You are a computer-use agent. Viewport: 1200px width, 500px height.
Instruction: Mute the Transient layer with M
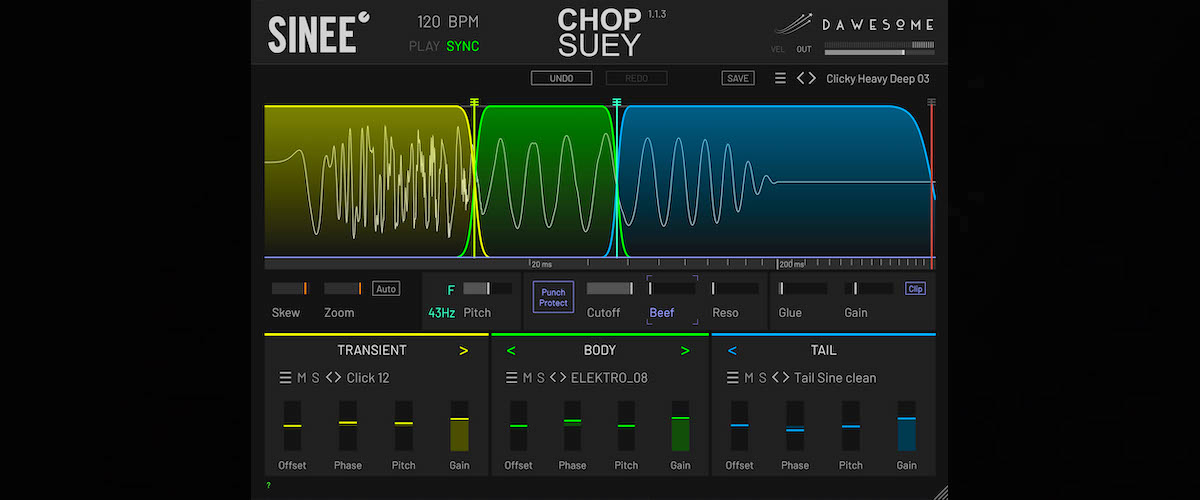tap(302, 378)
